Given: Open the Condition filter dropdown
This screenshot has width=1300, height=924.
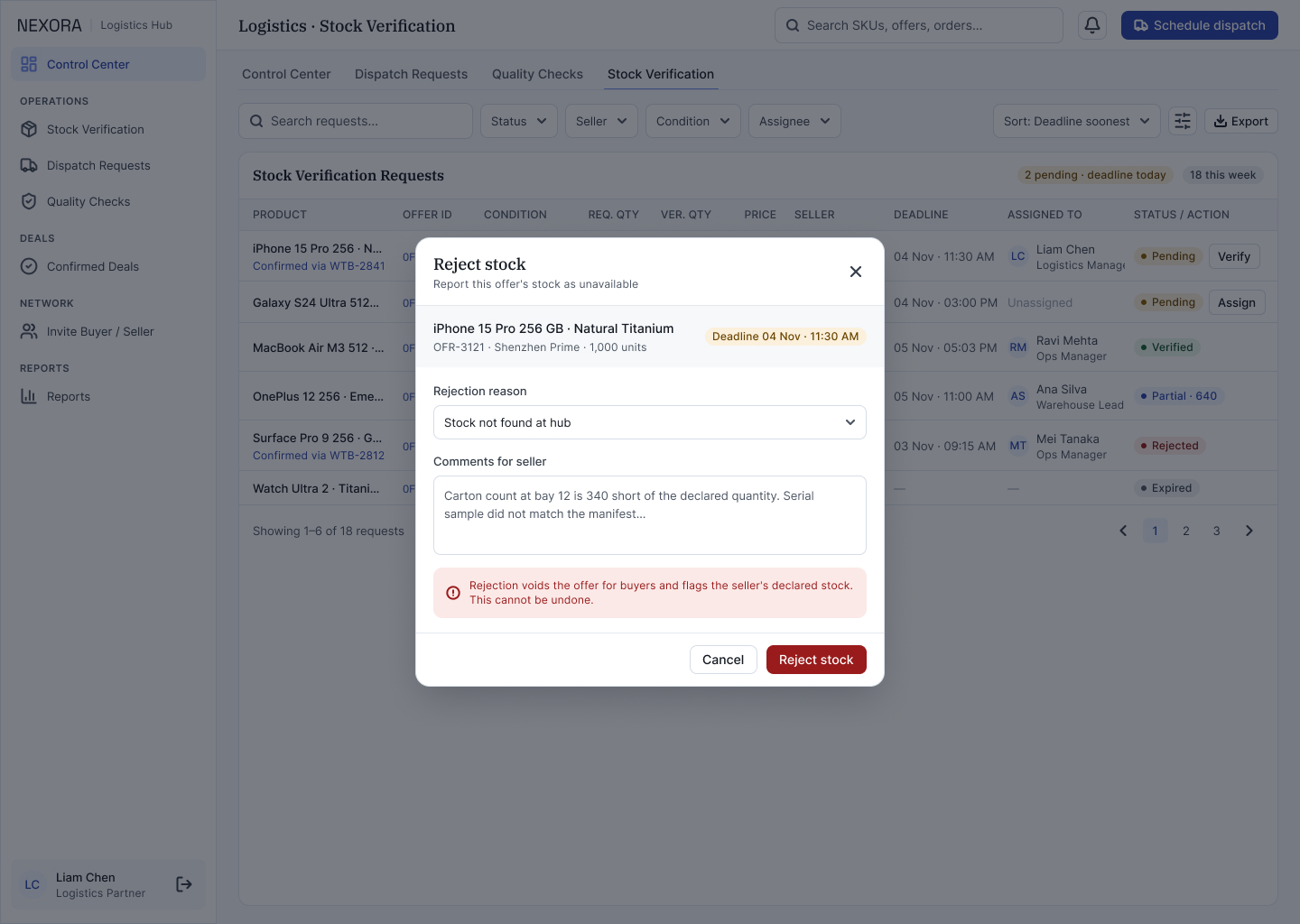Looking at the screenshot, I should tap(693, 121).
